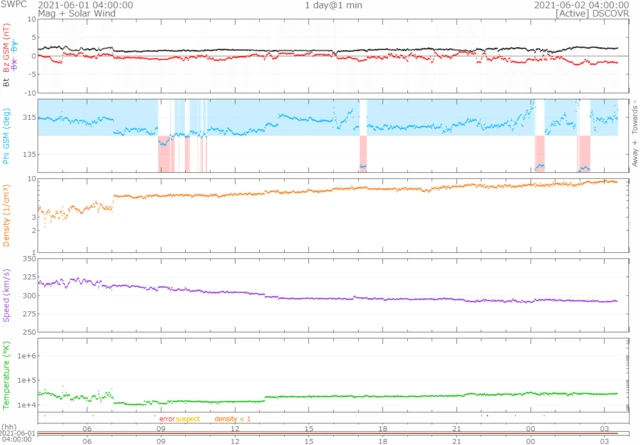Click the Temperature (°K) axis label
The width and height of the screenshot is (640, 445).
[x=7, y=376]
